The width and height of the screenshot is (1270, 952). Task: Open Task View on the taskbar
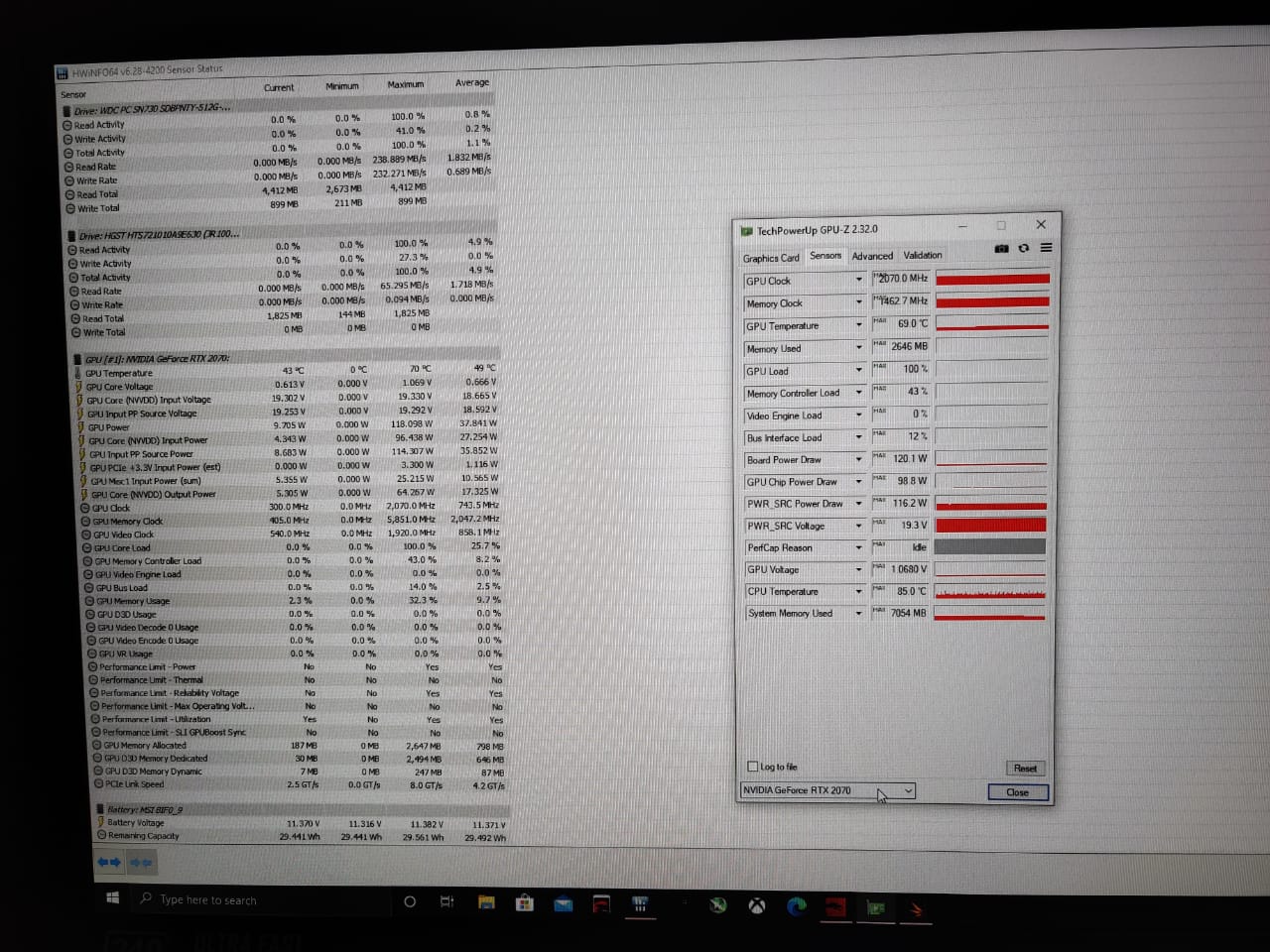tap(446, 901)
